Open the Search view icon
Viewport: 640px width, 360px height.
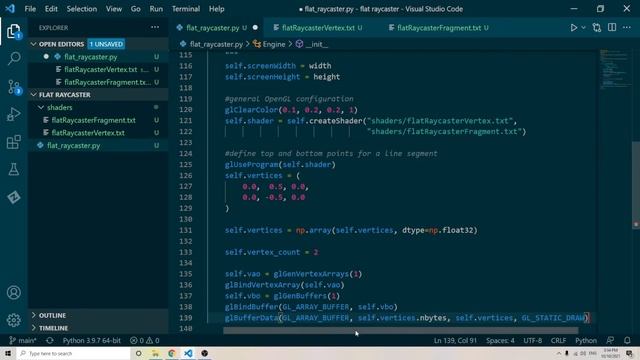(13, 58)
